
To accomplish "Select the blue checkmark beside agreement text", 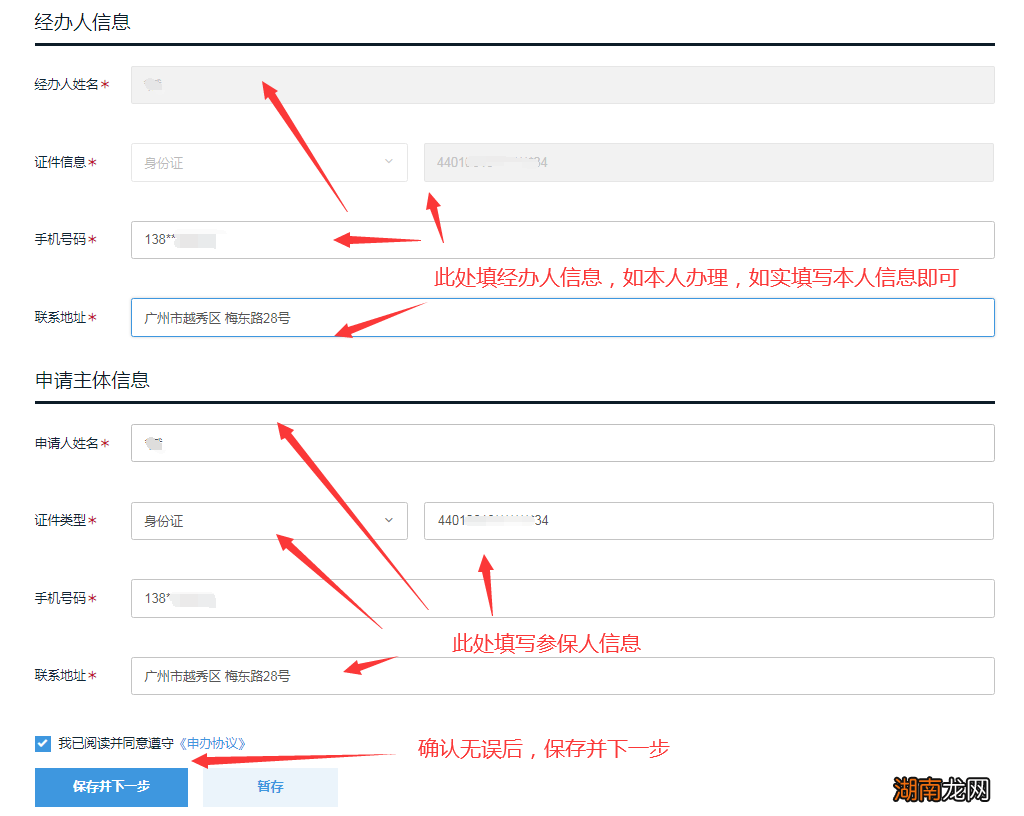I will (x=42, y=743).
